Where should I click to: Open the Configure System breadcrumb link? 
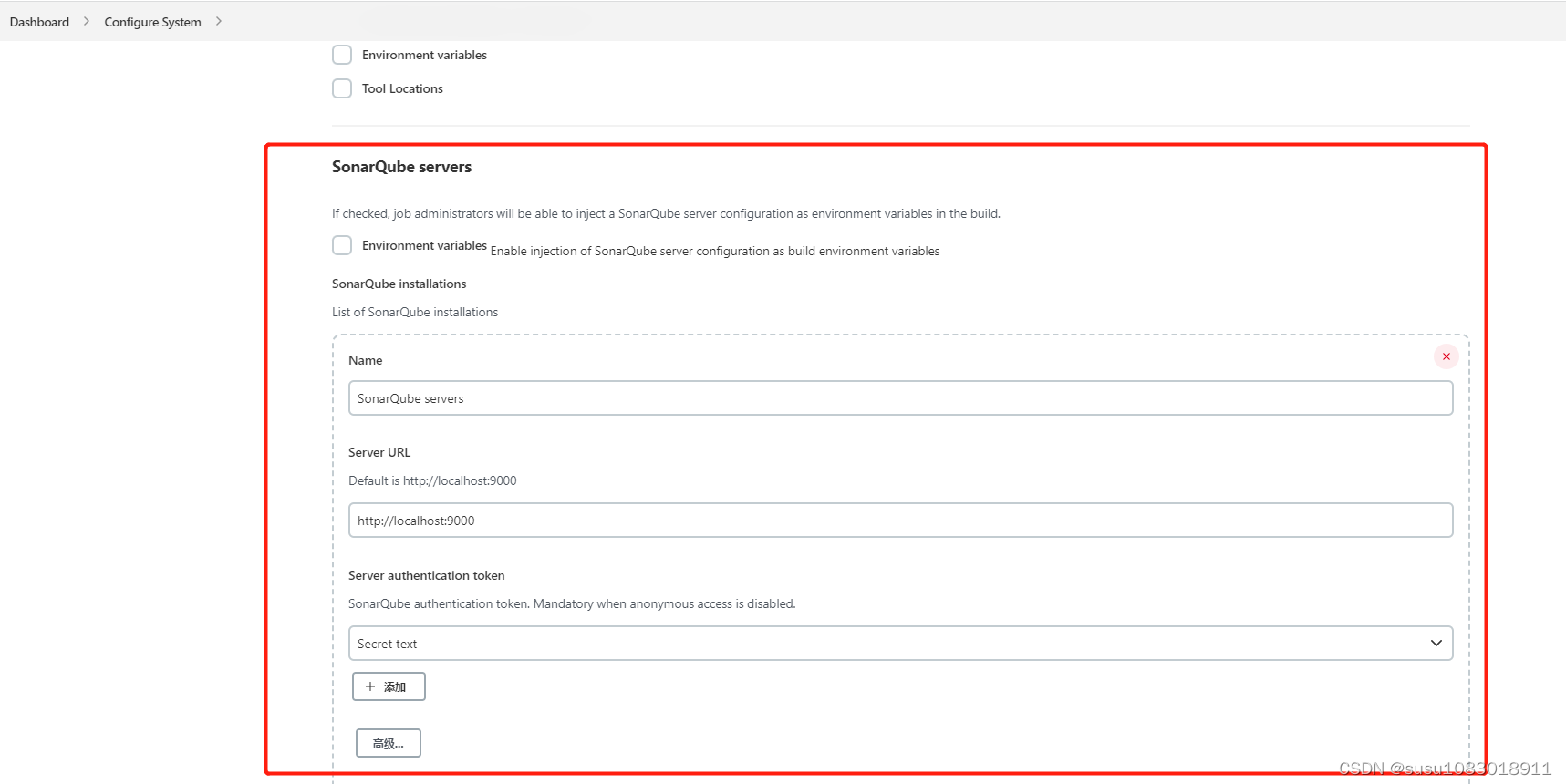coord(152,22)
